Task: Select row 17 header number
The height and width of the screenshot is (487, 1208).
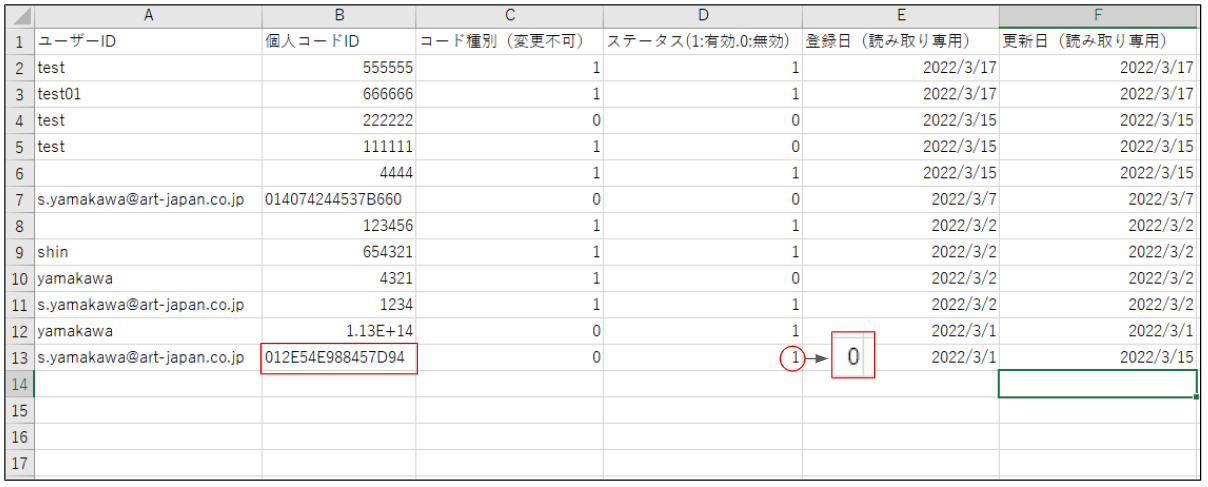Action: pos(19,463)
